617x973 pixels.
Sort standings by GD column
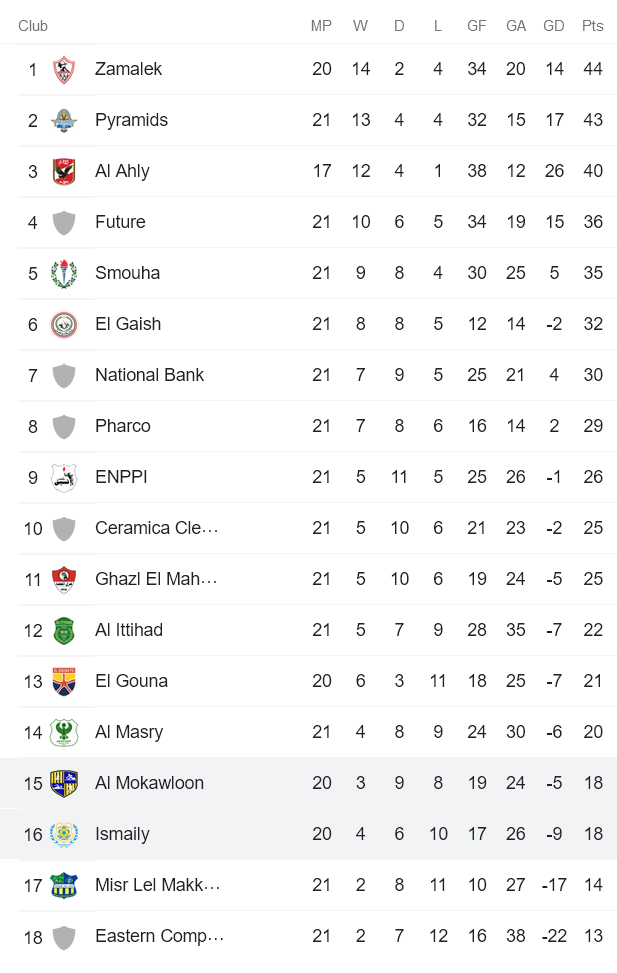coord(553,27)
